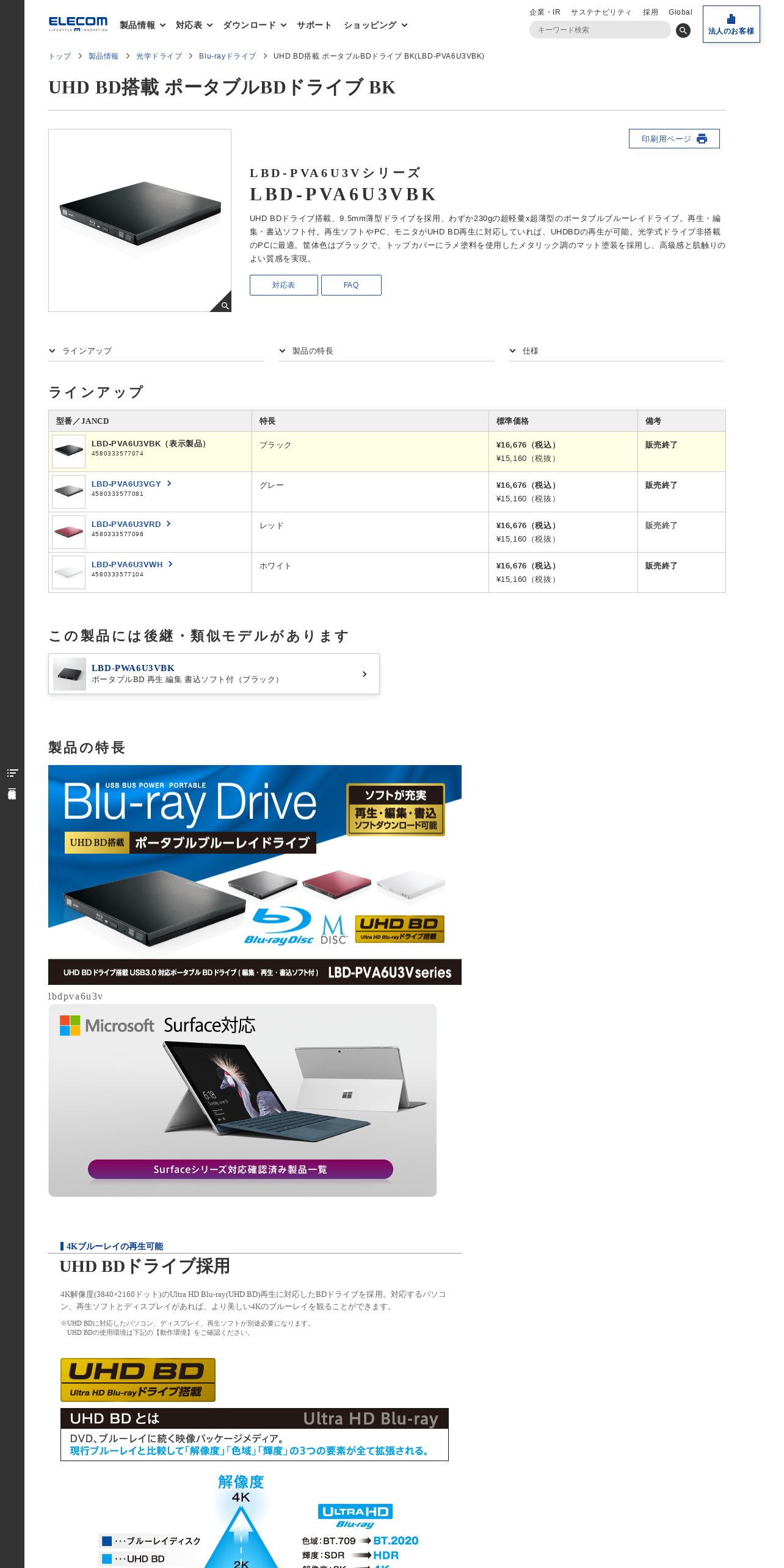Click Surfaceシリーズ対応確認済み製品一覧 purple button
This screenshot has width=784, height=1568.
241,1169
